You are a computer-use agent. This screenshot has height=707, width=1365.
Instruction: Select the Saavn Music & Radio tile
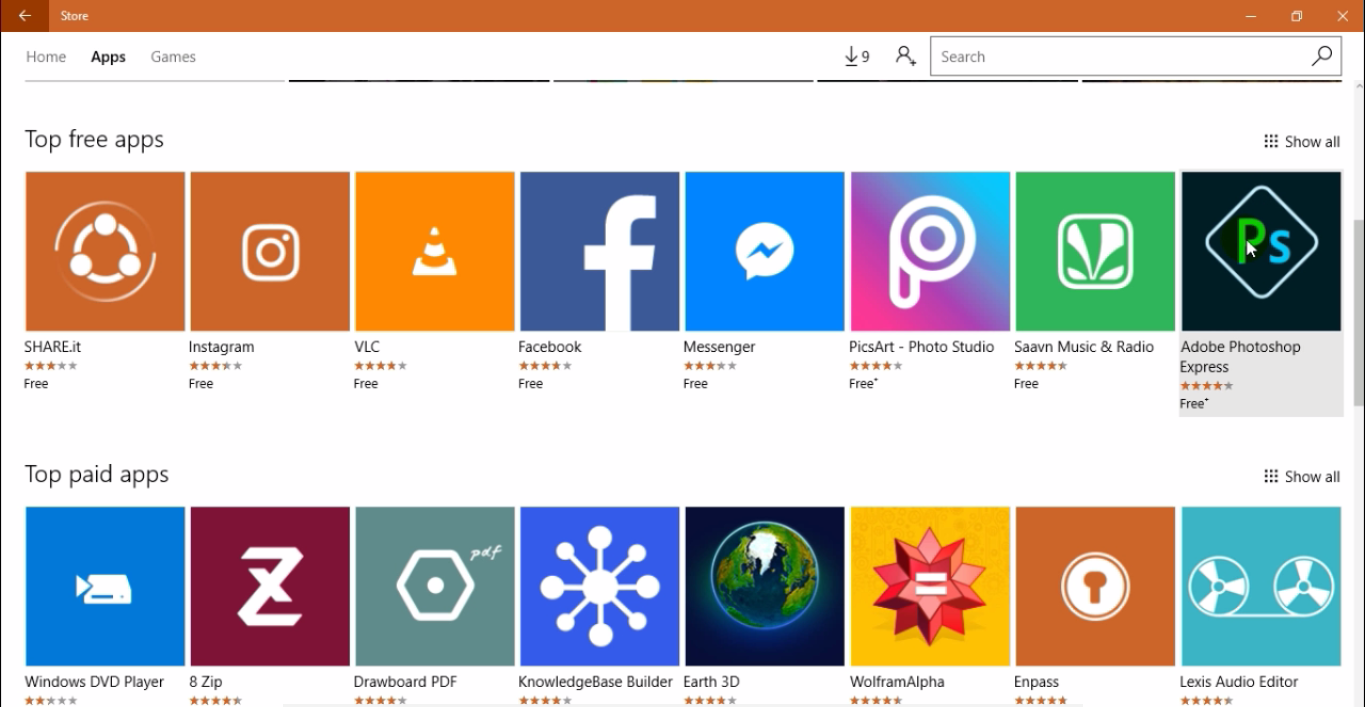click(x=1094, y=251)
